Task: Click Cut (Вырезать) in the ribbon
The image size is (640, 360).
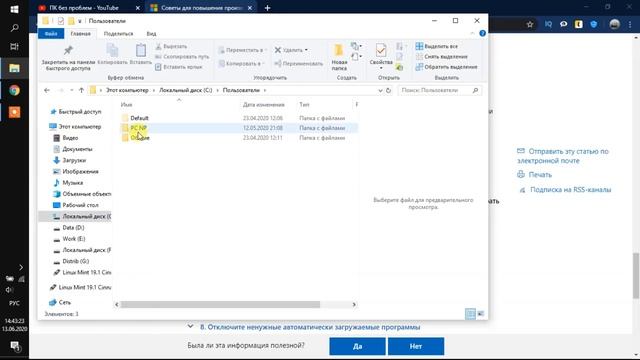Action: (x=171, y=47)
